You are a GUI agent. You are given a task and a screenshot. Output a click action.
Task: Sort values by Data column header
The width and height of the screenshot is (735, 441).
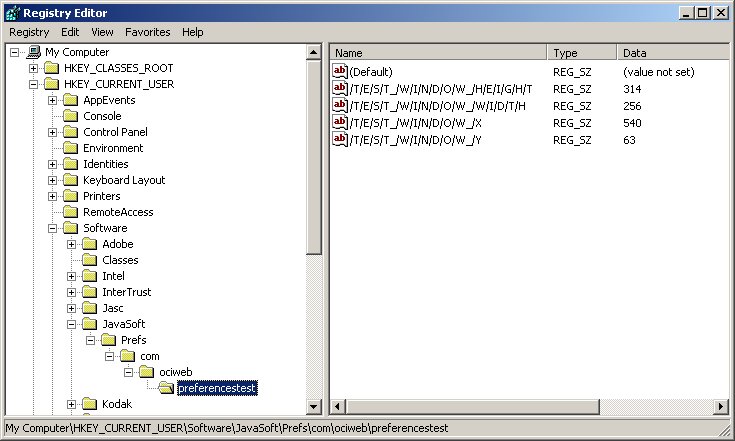coord(674,52)
